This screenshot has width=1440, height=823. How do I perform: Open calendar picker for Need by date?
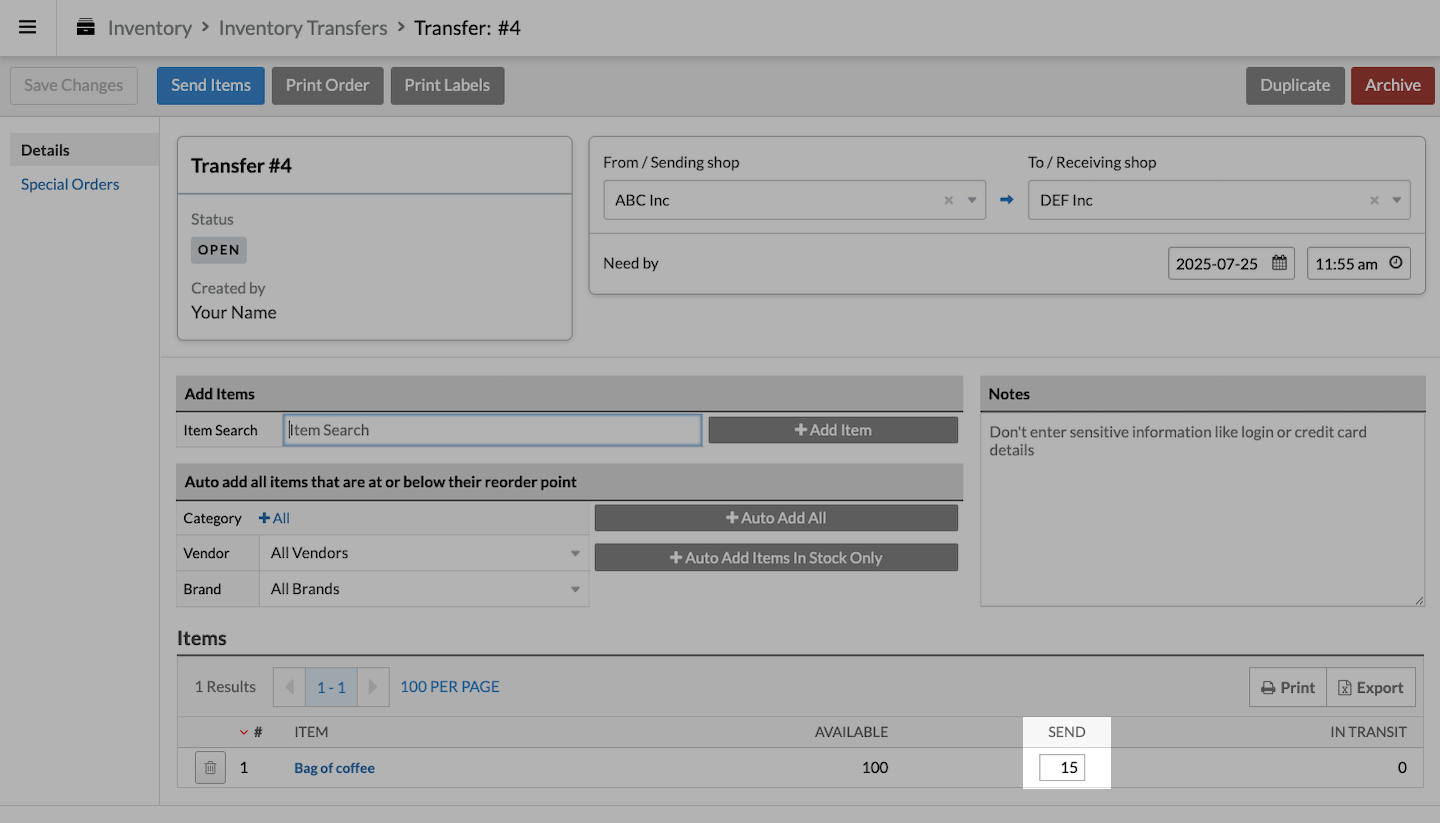click(1279, 264)
